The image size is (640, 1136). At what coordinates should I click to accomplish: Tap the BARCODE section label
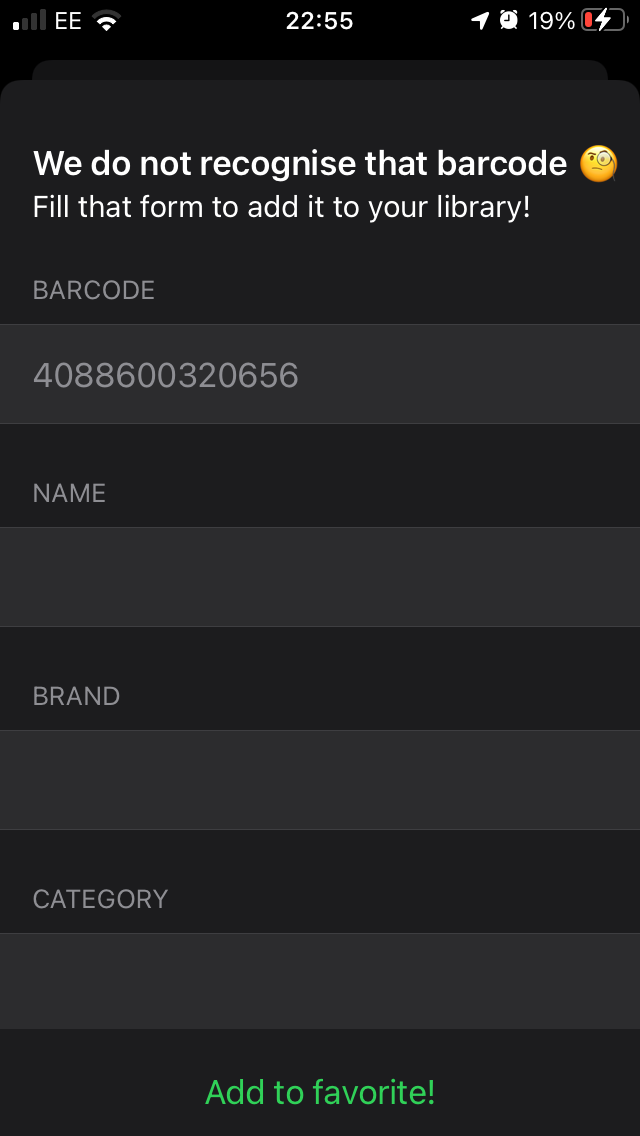click(x=94, y=290)
